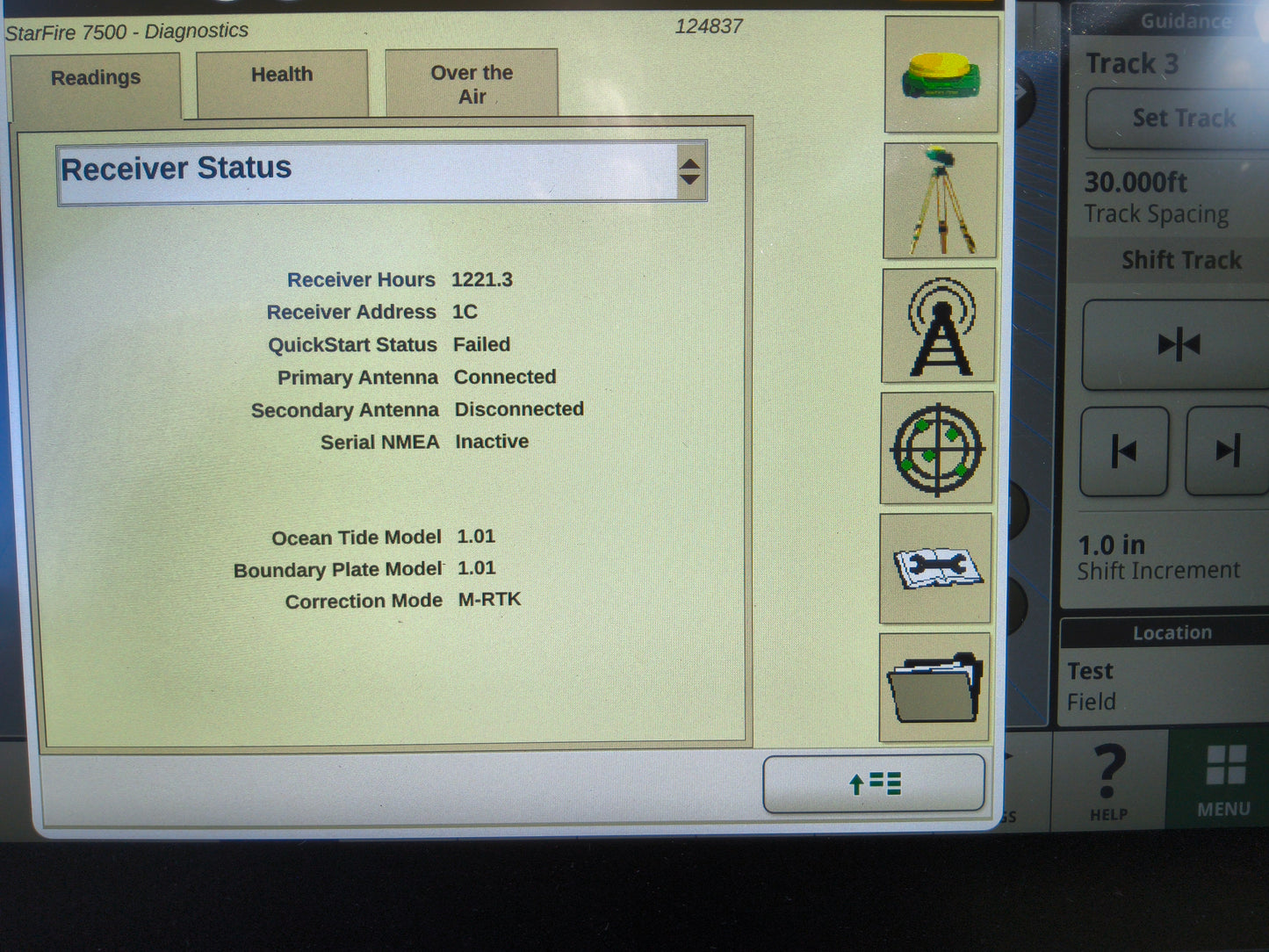Shift track right one increment
Image resolution: width=1269 pixels, height=952 pixels.
[x=1229, y=451]
